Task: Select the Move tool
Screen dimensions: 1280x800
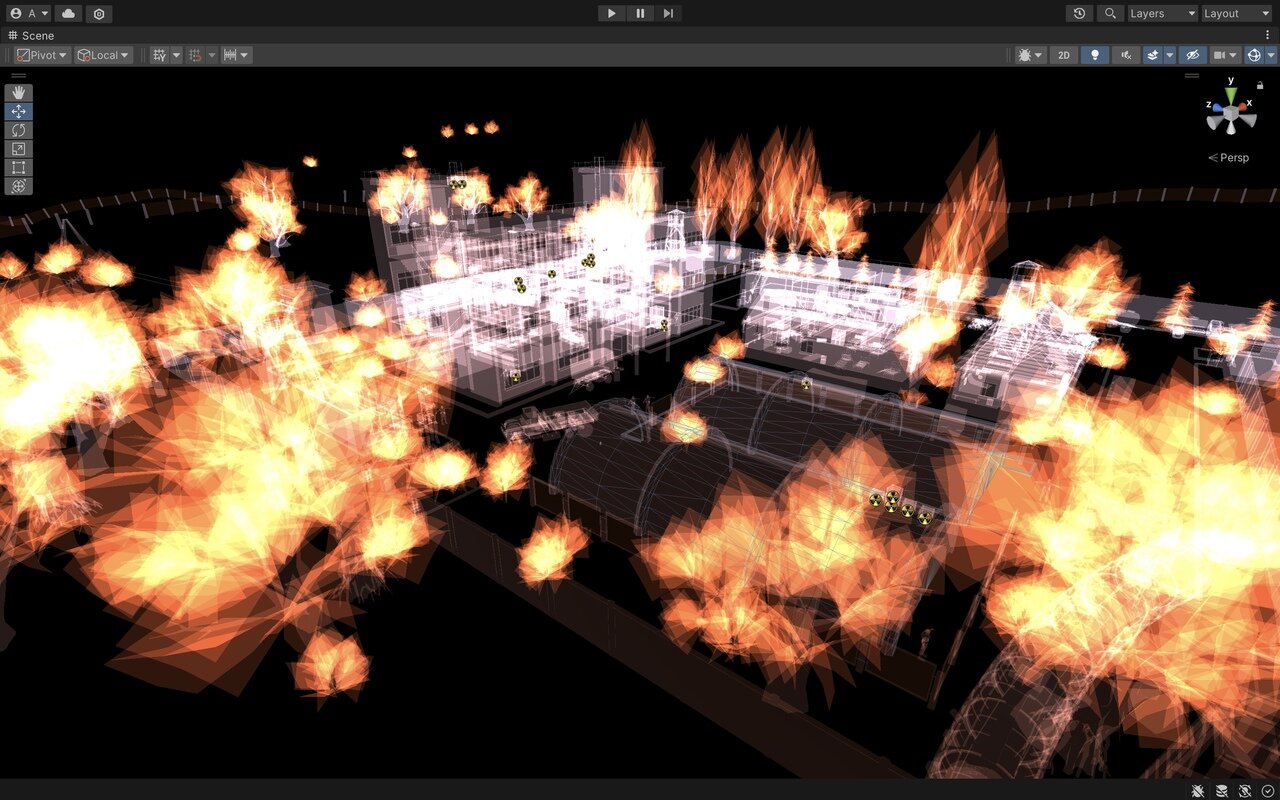Action: coord(19,112)
